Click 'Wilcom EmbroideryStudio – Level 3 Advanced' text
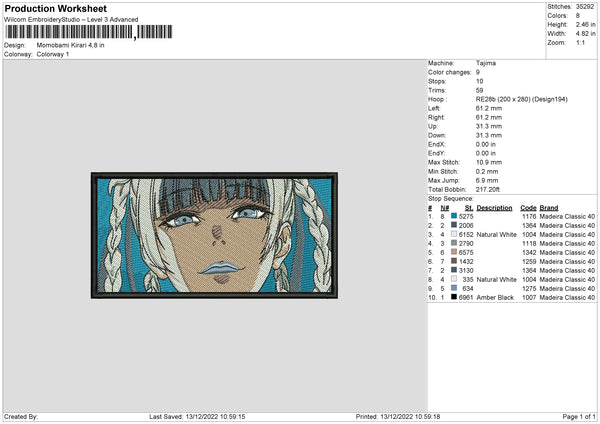The height and width of the screenshot is (424, 600). (71, 20)
